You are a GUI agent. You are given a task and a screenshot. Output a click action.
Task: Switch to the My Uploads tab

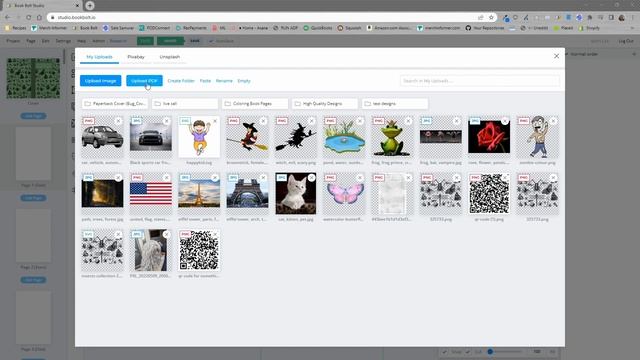pos(100,57)
